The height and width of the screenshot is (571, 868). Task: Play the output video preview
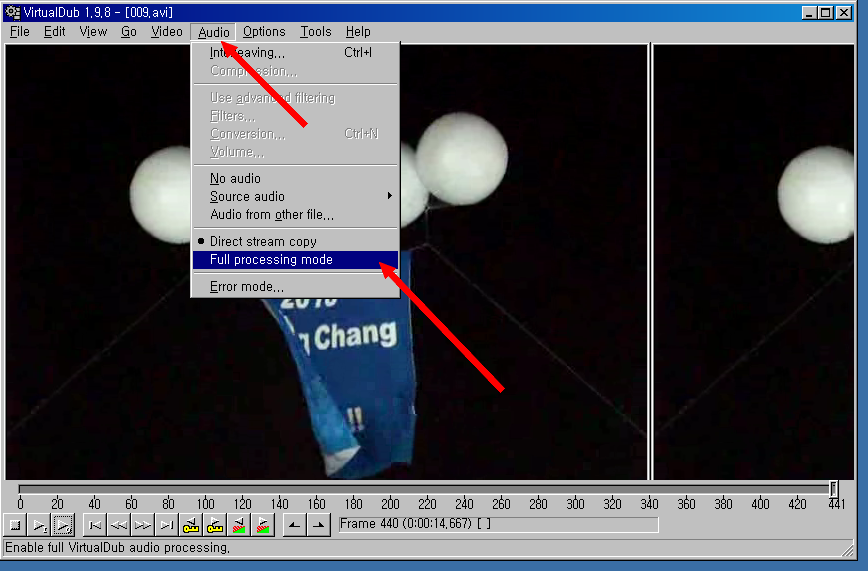(63, 525)
